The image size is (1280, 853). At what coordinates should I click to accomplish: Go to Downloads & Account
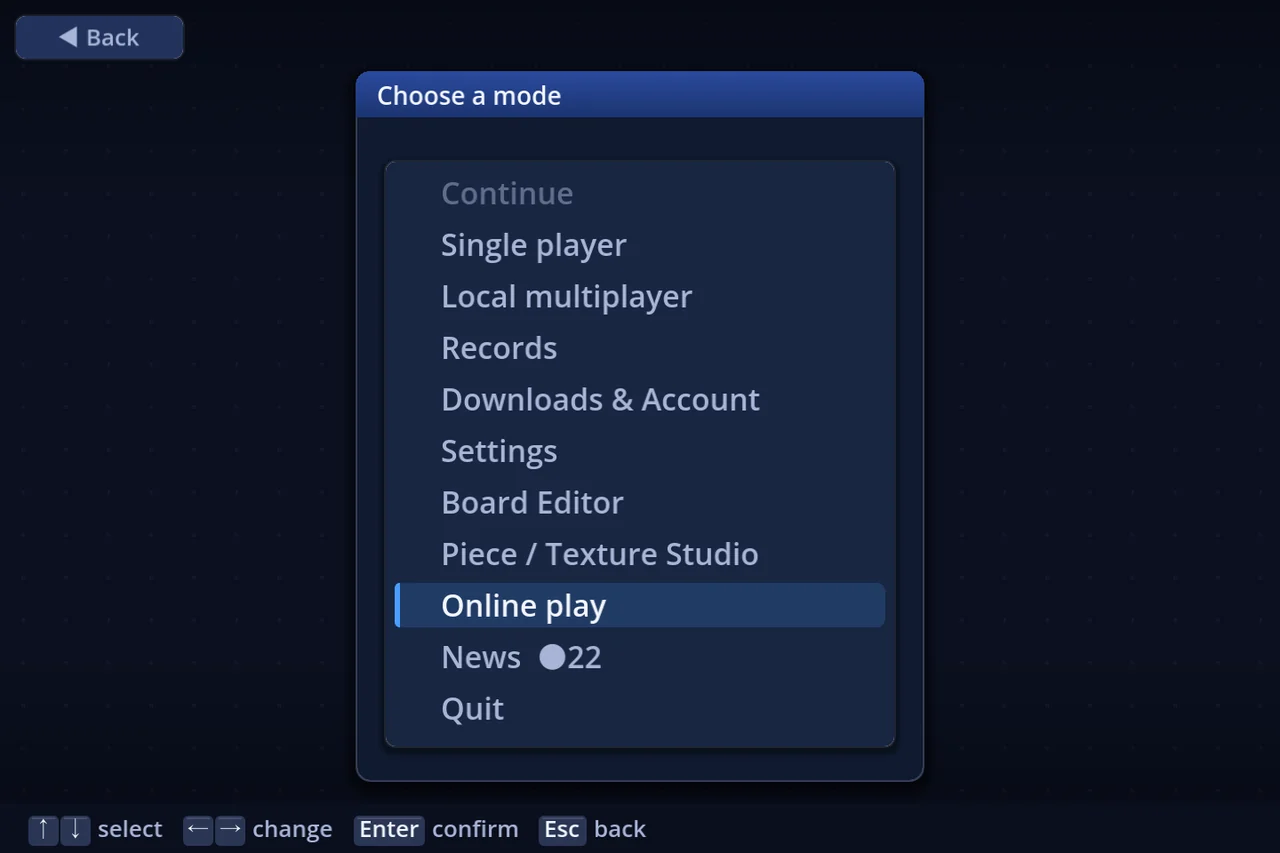tap(640, 399)
